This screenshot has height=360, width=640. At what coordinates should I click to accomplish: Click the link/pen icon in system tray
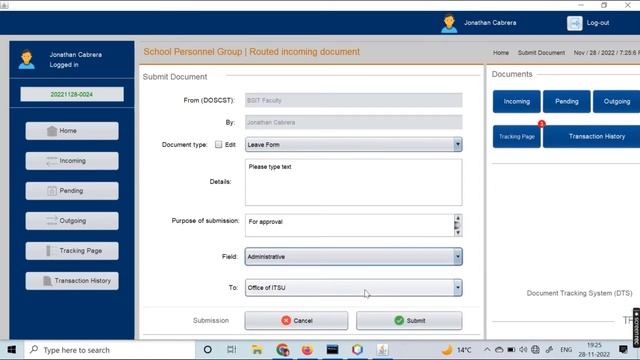pos(549,350)
